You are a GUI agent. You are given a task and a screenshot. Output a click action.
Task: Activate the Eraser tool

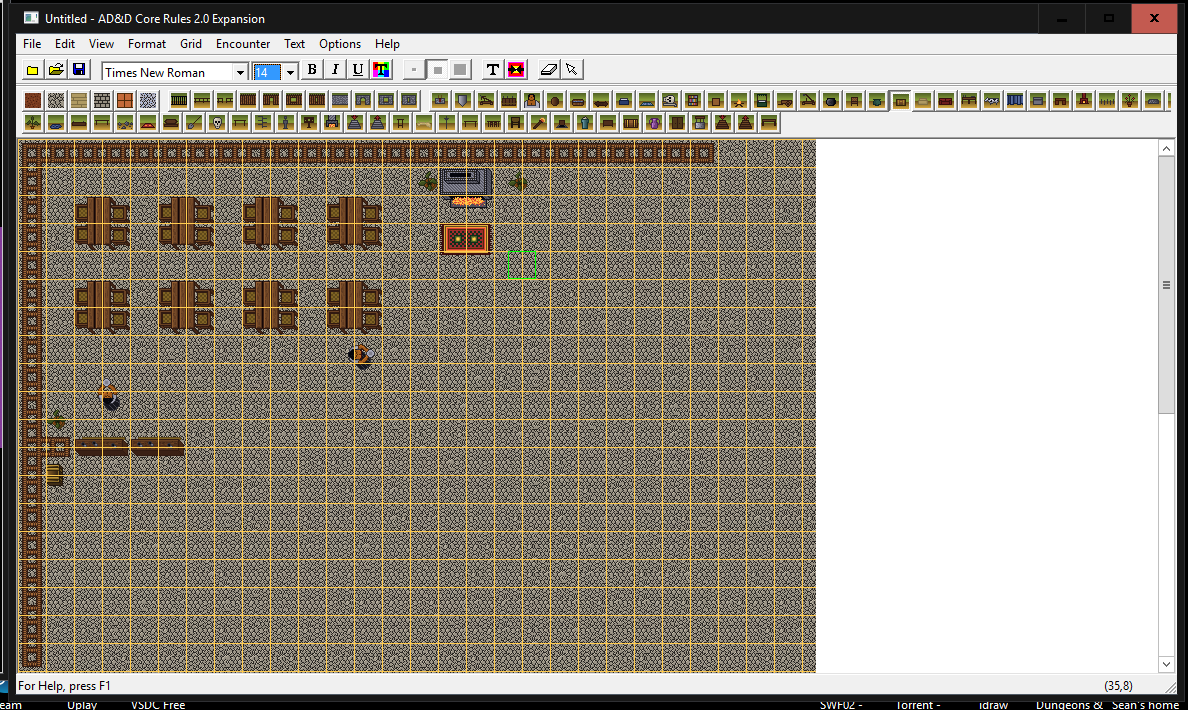click(x=548, y=69)
